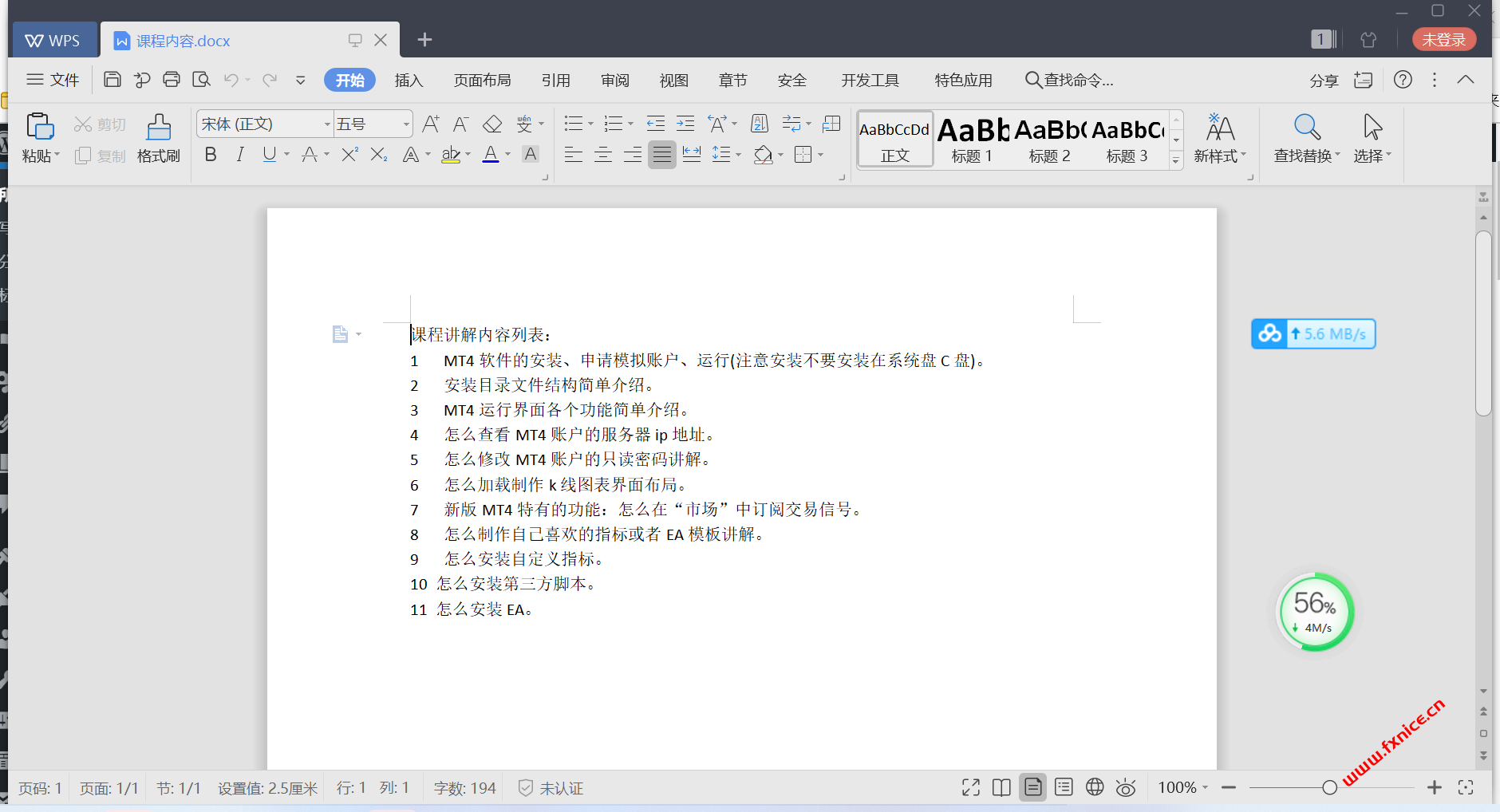Expand line spacing dropdown
Viewport: 1500px width, 812px height.
[739, 156]
